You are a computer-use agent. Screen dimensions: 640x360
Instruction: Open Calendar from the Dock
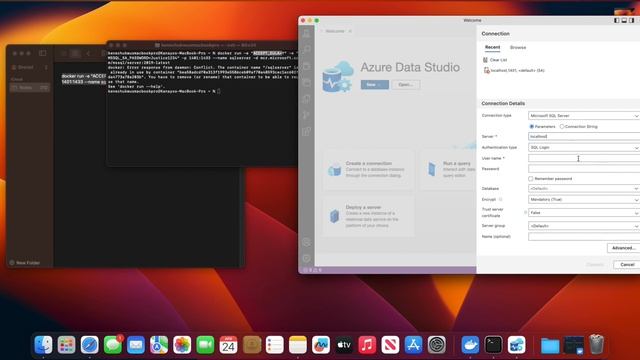[228, 345]
